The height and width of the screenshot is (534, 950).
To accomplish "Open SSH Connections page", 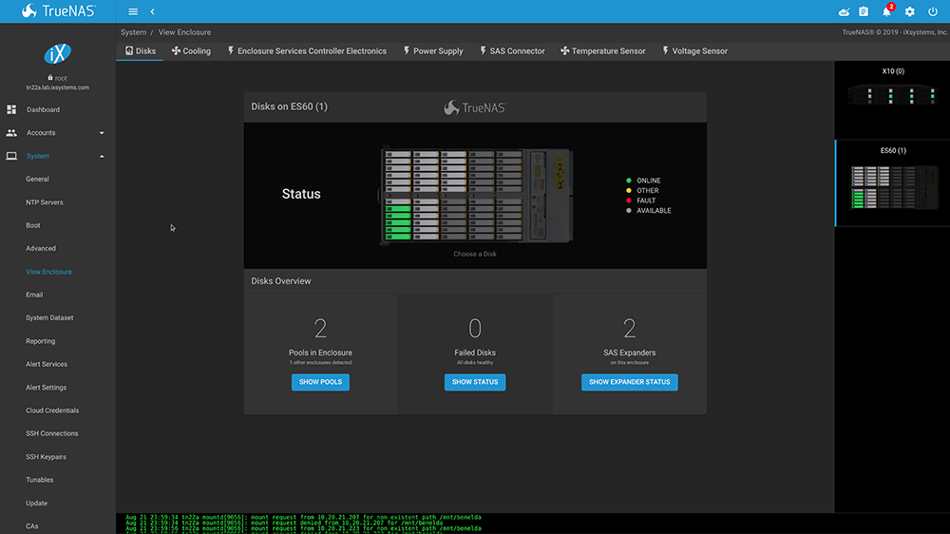I will (51, 433).
